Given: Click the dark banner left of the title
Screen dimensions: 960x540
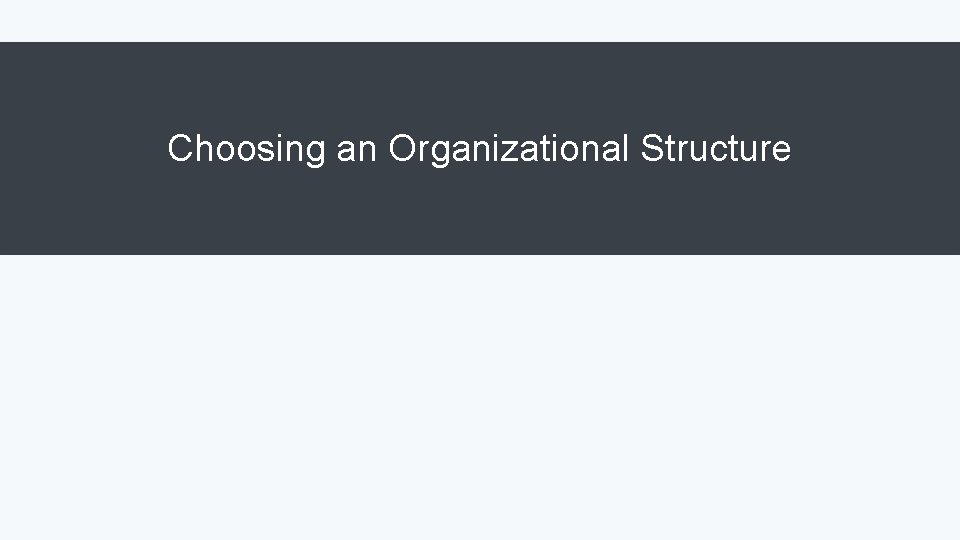Looking at the screenshot, I should 83,148.
